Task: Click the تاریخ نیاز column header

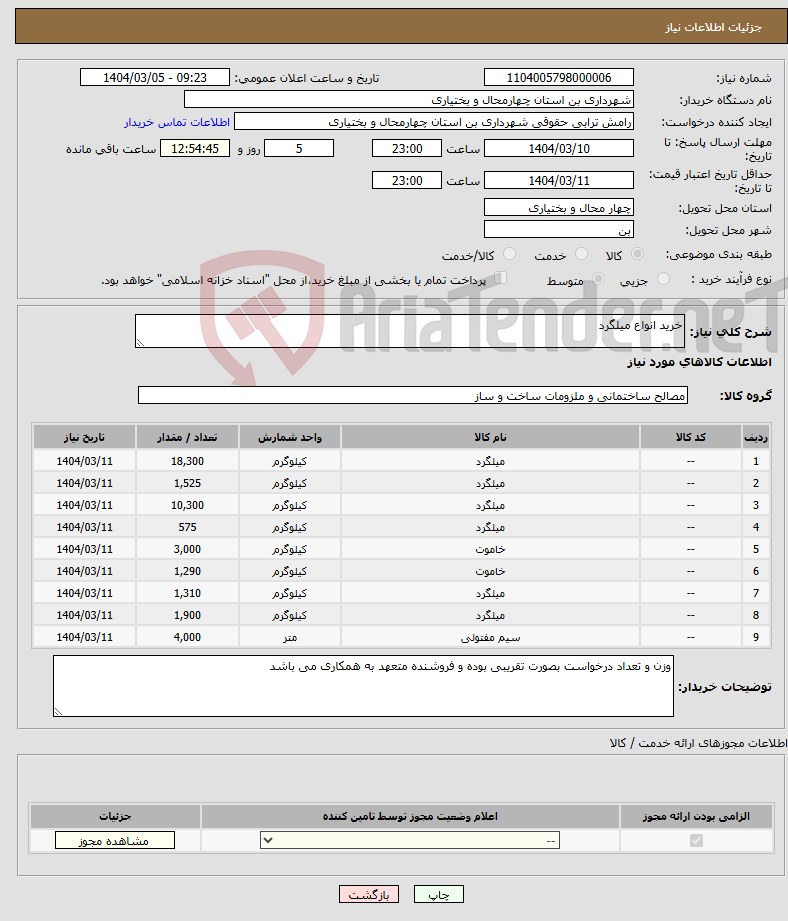Action: (x=85, y=438)
